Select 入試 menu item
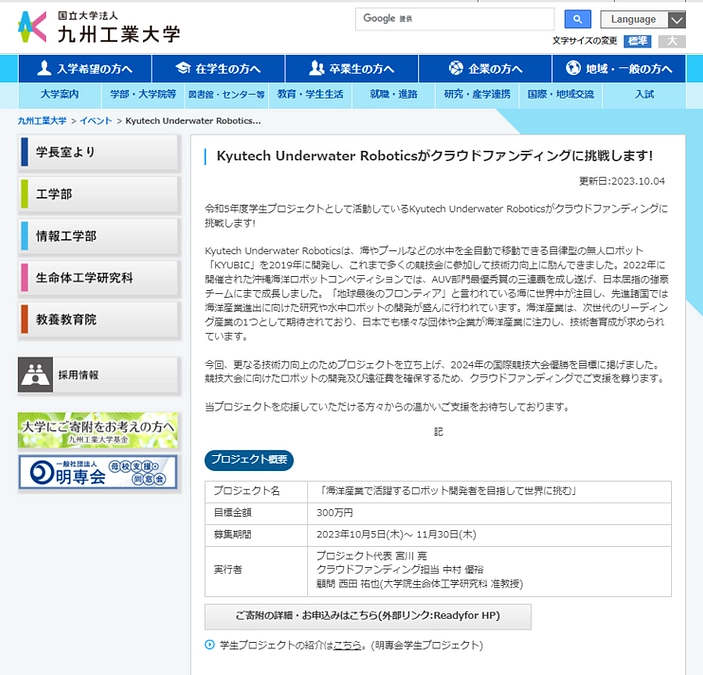 [644, 94]
